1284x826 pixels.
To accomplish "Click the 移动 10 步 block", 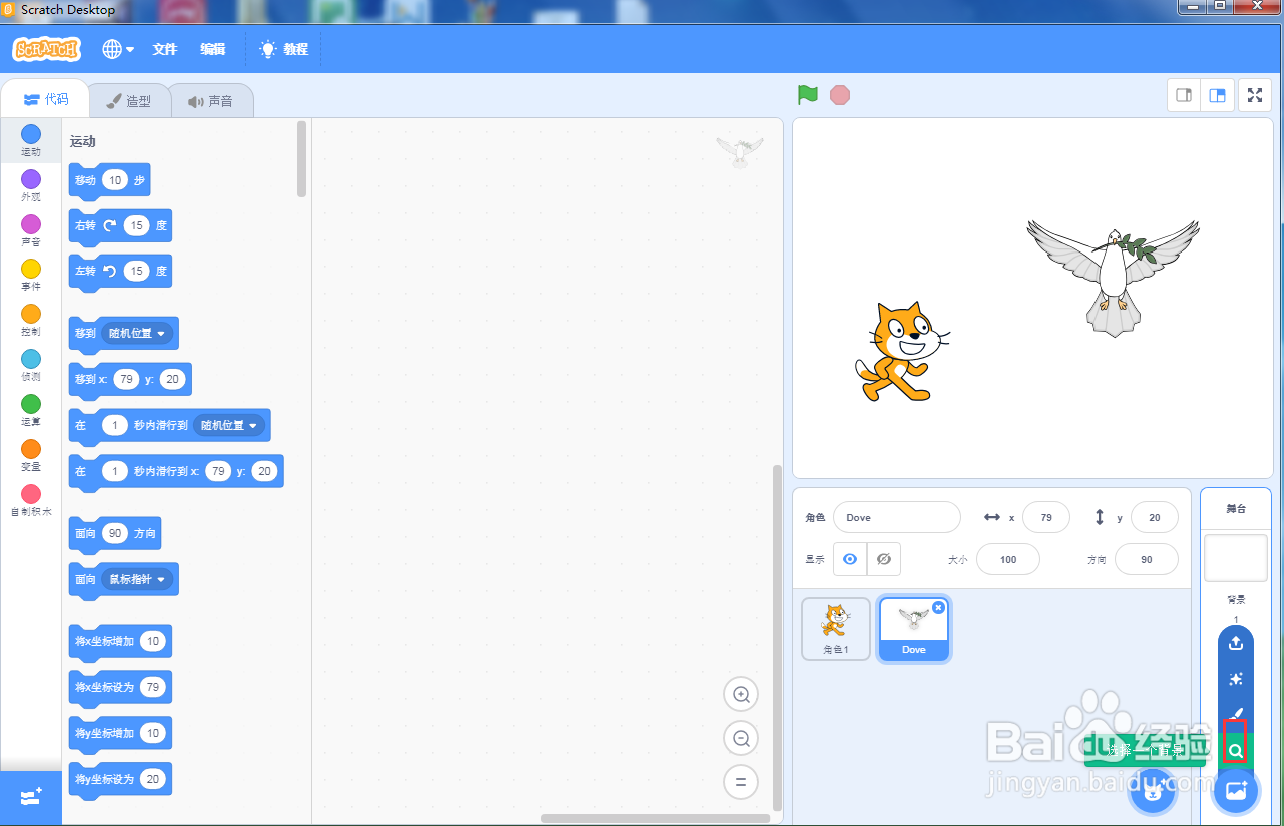I will click(x=109, y=181).
